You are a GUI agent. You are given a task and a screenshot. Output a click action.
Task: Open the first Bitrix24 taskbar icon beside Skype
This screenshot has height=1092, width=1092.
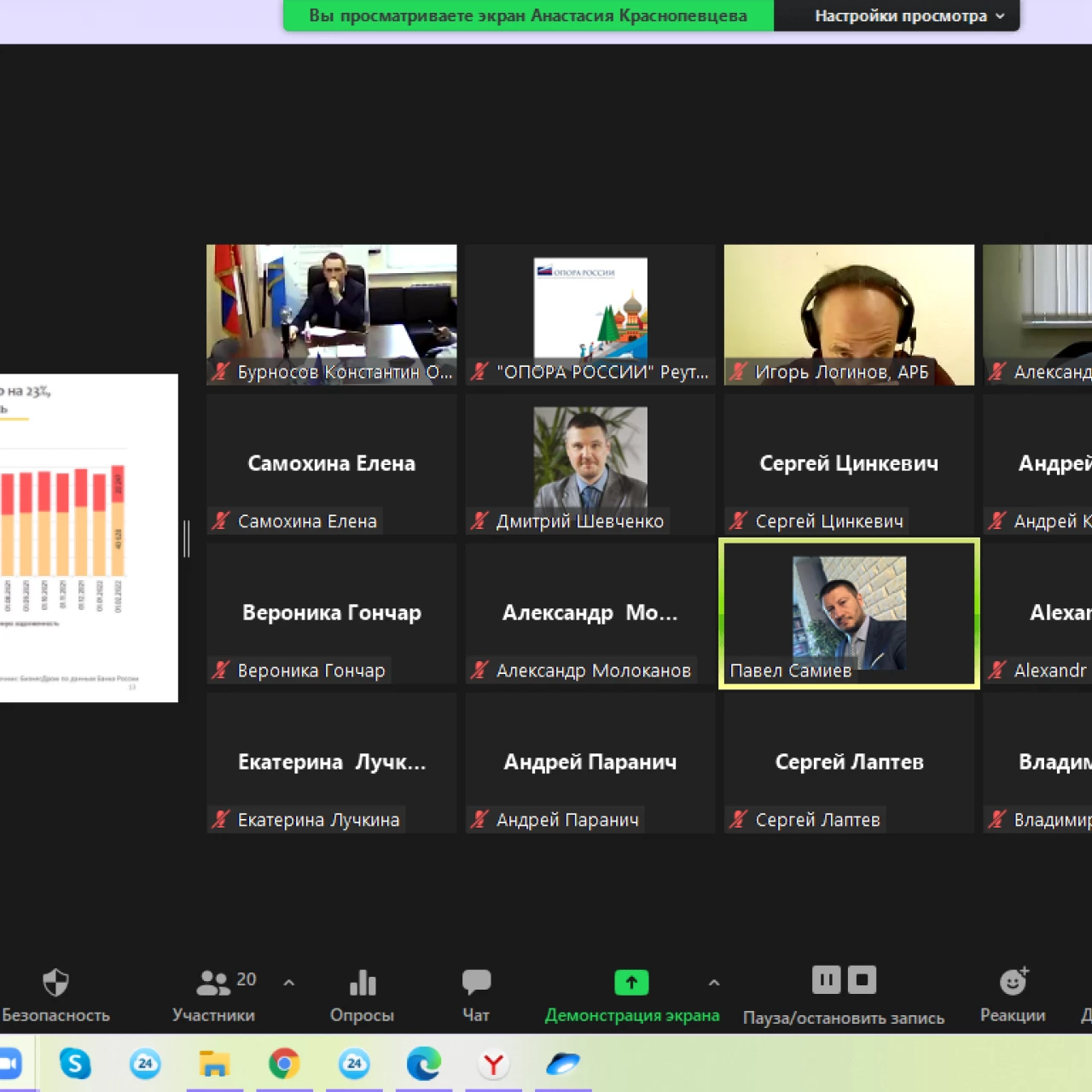click(x=145, y=1063)
